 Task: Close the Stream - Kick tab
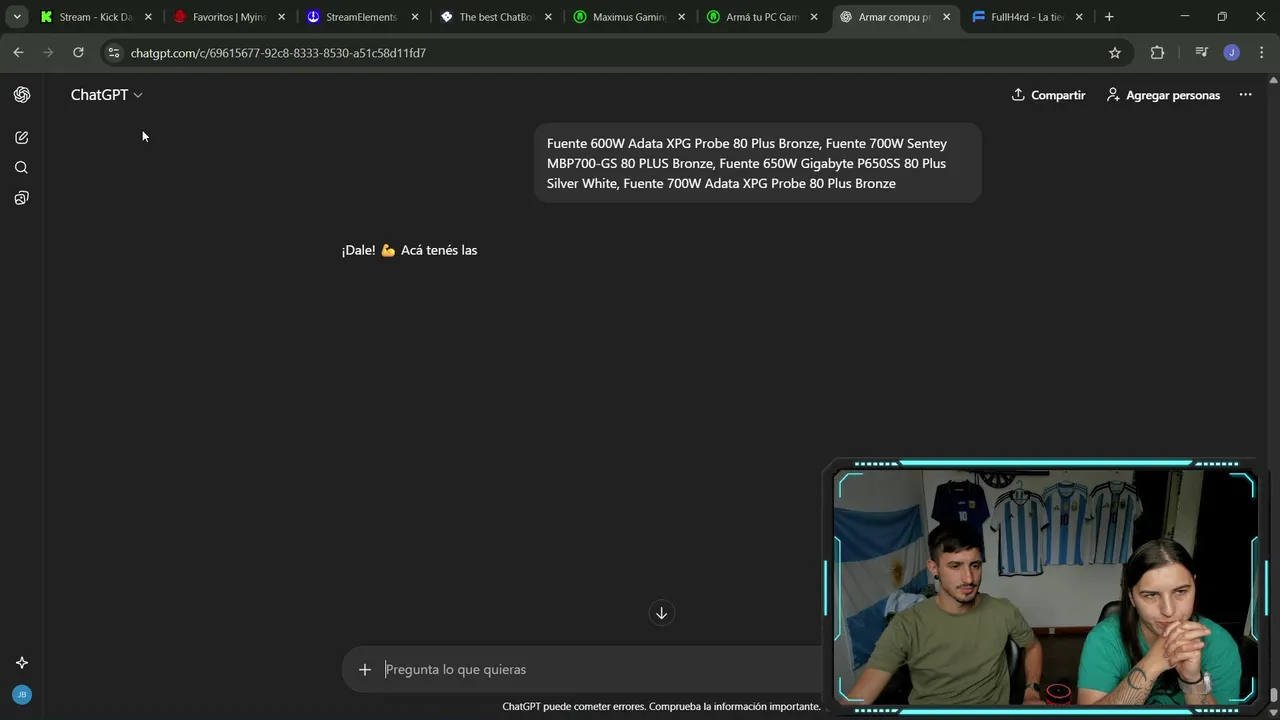tap(148, 17)
